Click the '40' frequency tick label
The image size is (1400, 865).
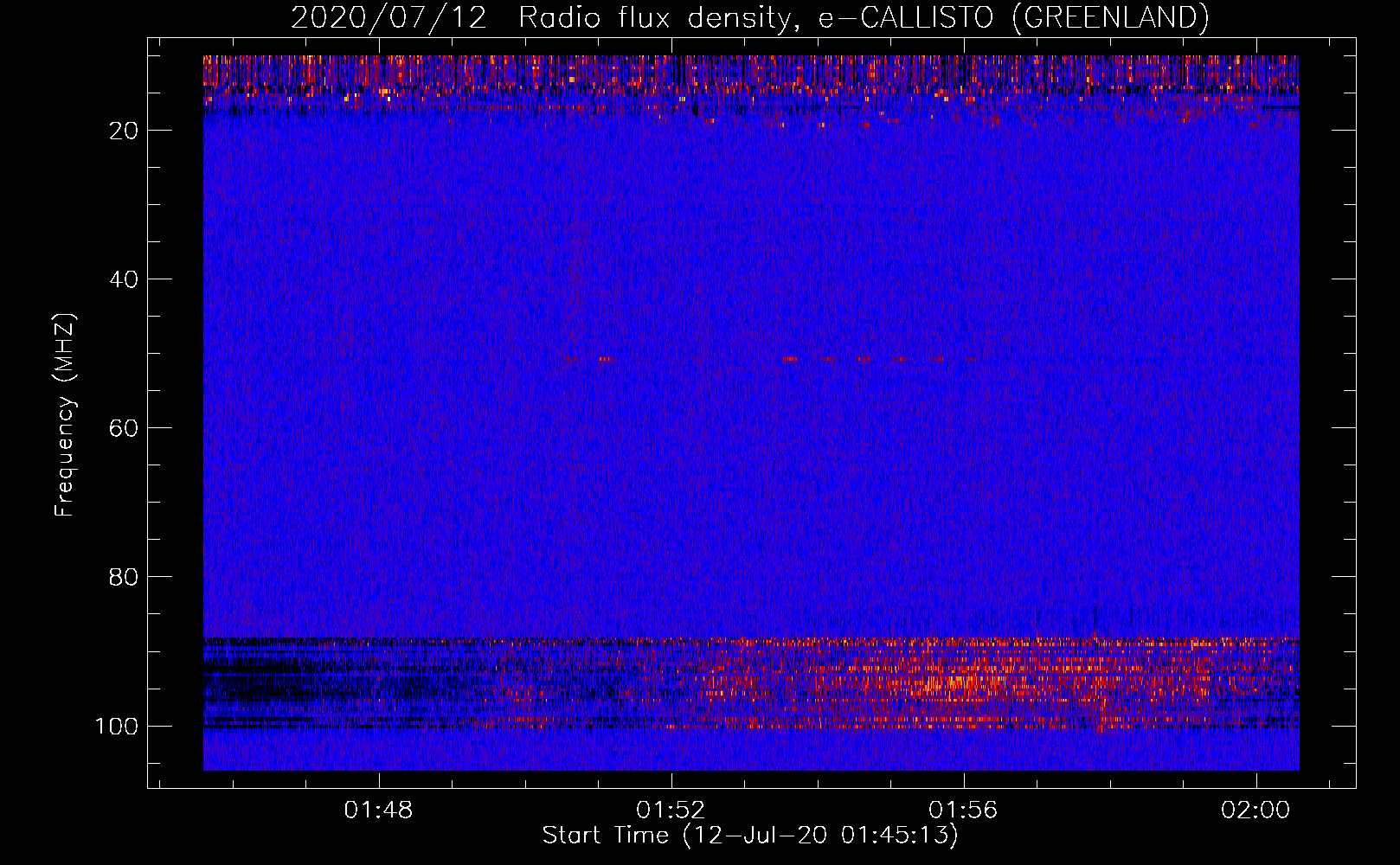[124, 279]
